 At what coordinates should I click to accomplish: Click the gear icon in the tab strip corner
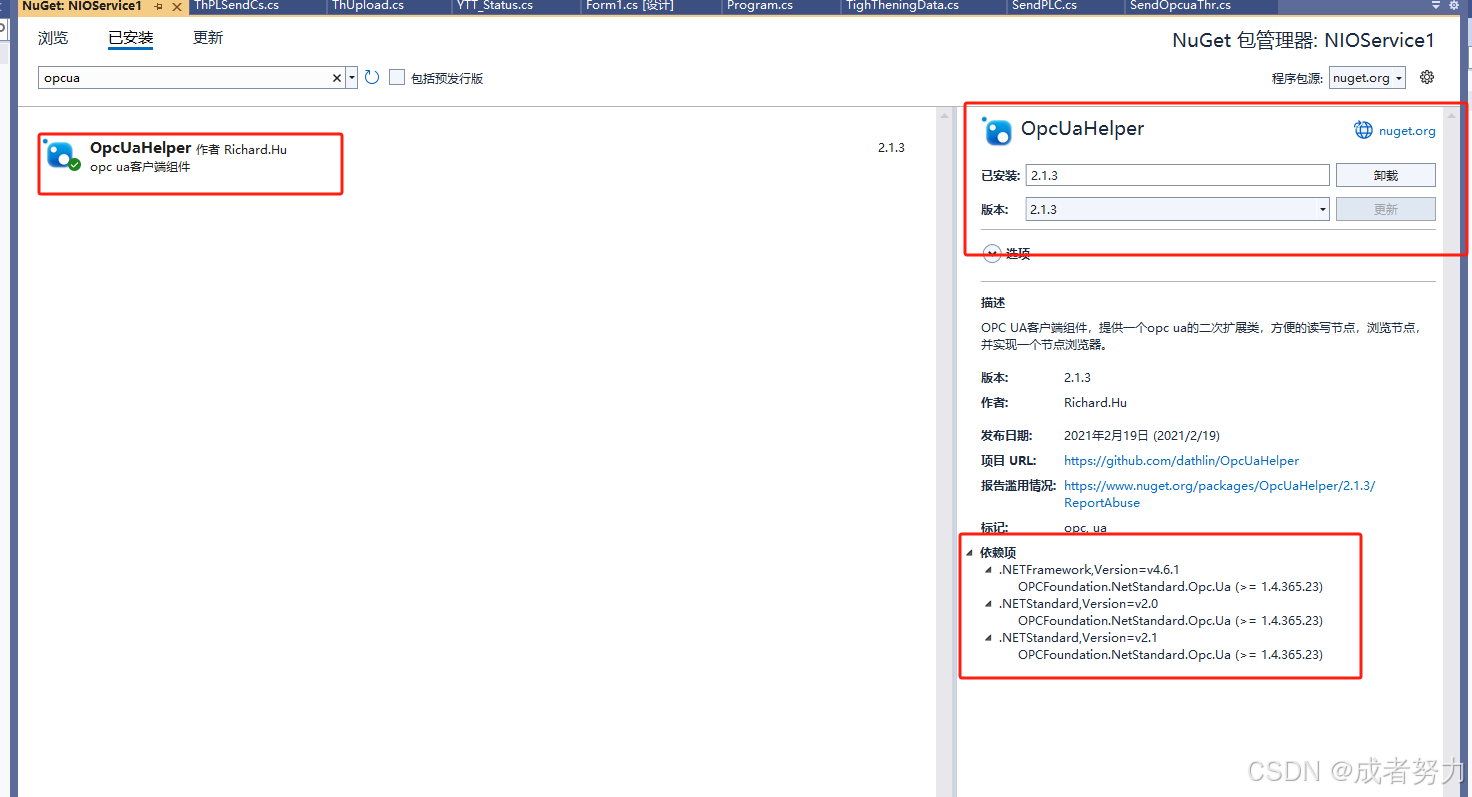point(1454,5)
